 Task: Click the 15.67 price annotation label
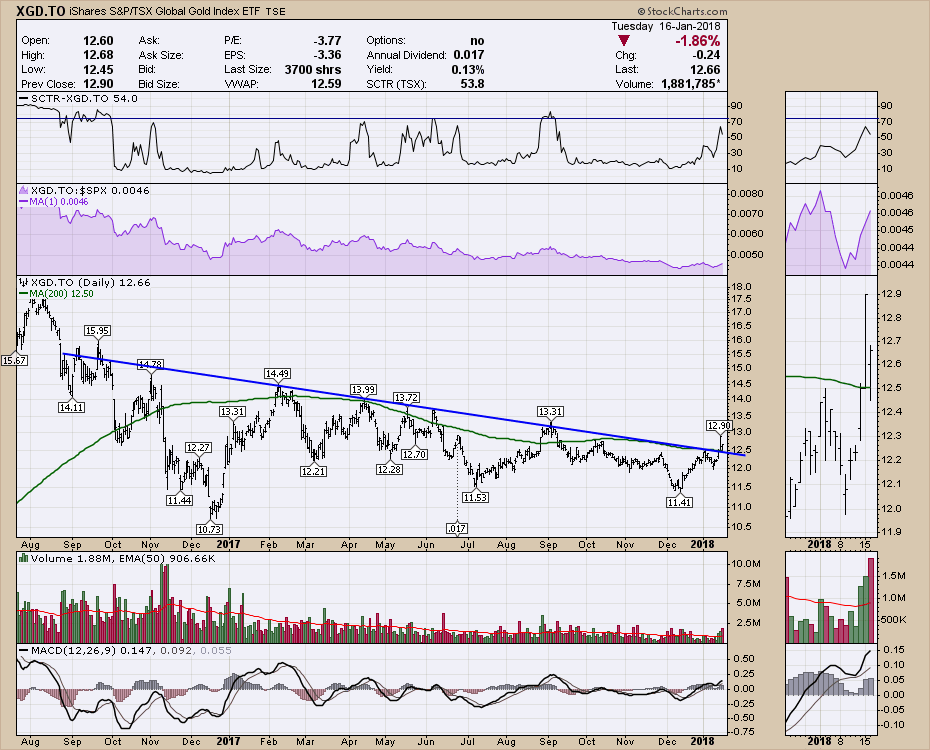click(x=14, y=360)
